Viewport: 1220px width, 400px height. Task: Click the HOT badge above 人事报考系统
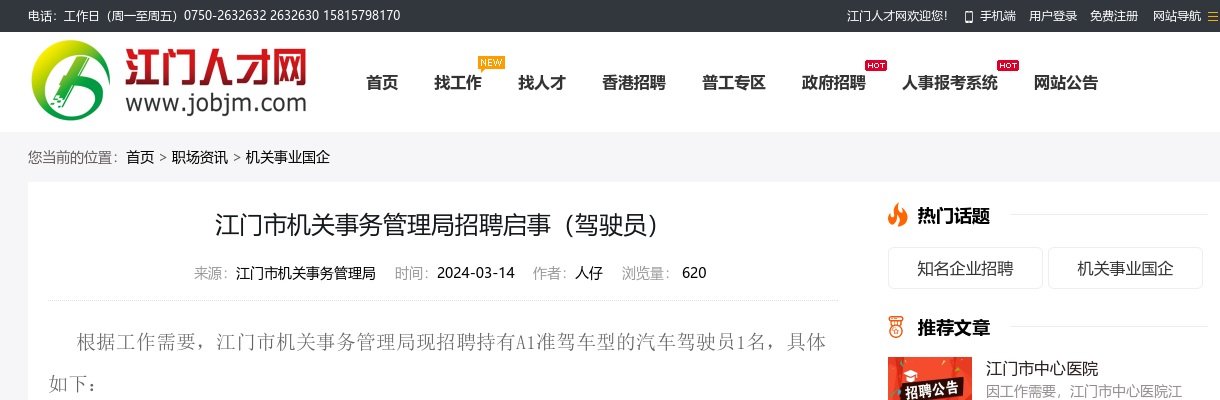(x=1008, y=65)
